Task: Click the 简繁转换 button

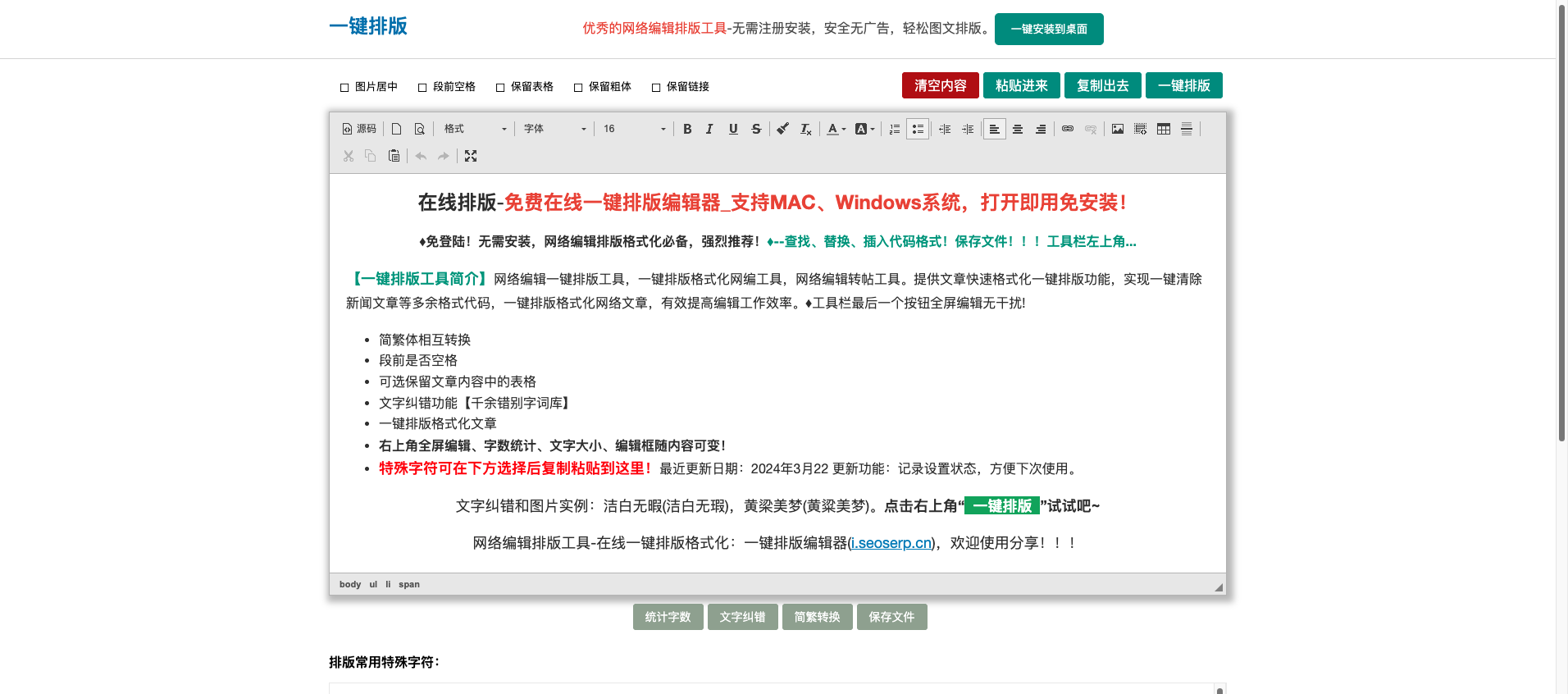Action: point(818,617)
